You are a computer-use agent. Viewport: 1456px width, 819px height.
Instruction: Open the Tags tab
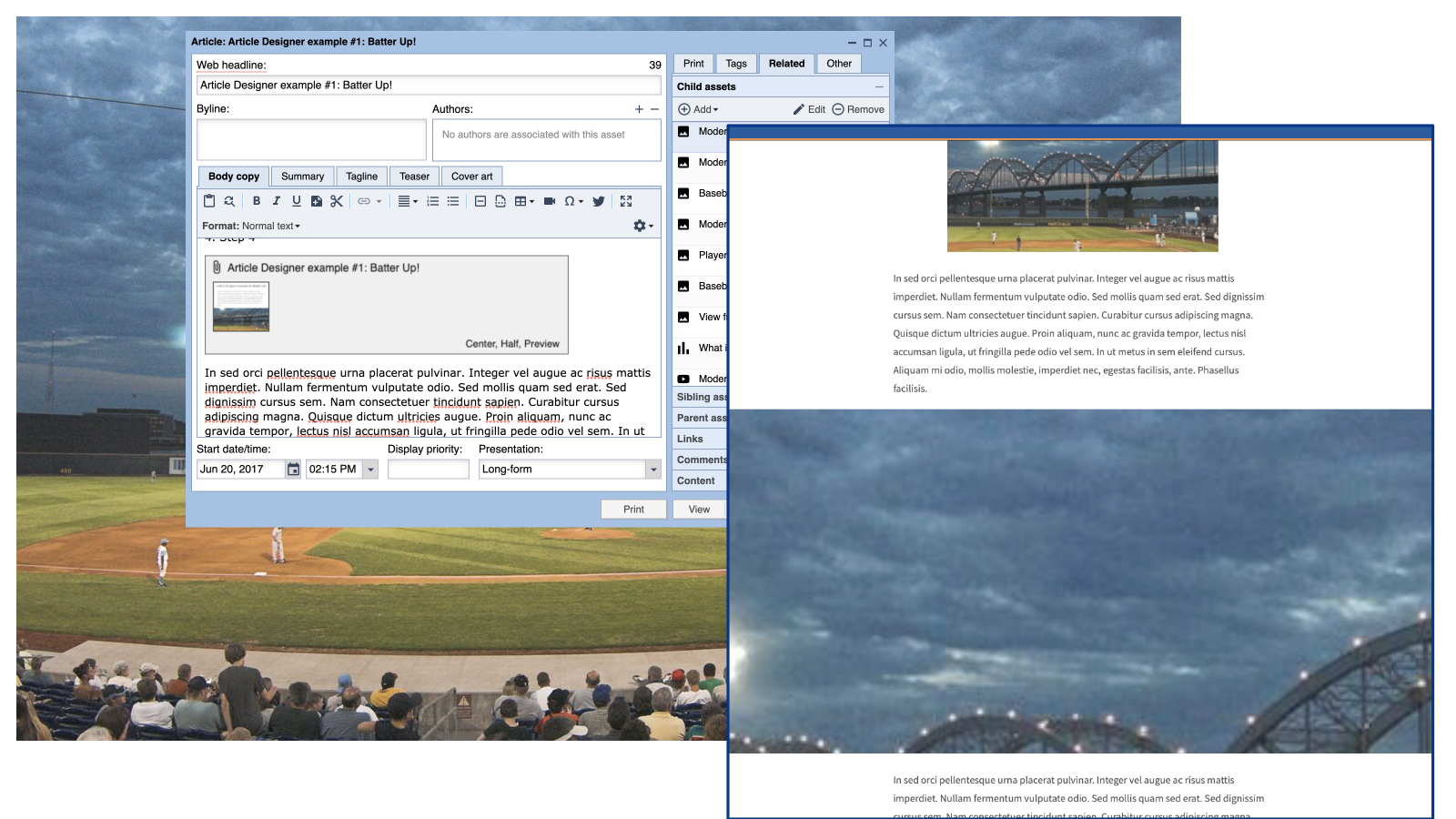pos(736,64)
